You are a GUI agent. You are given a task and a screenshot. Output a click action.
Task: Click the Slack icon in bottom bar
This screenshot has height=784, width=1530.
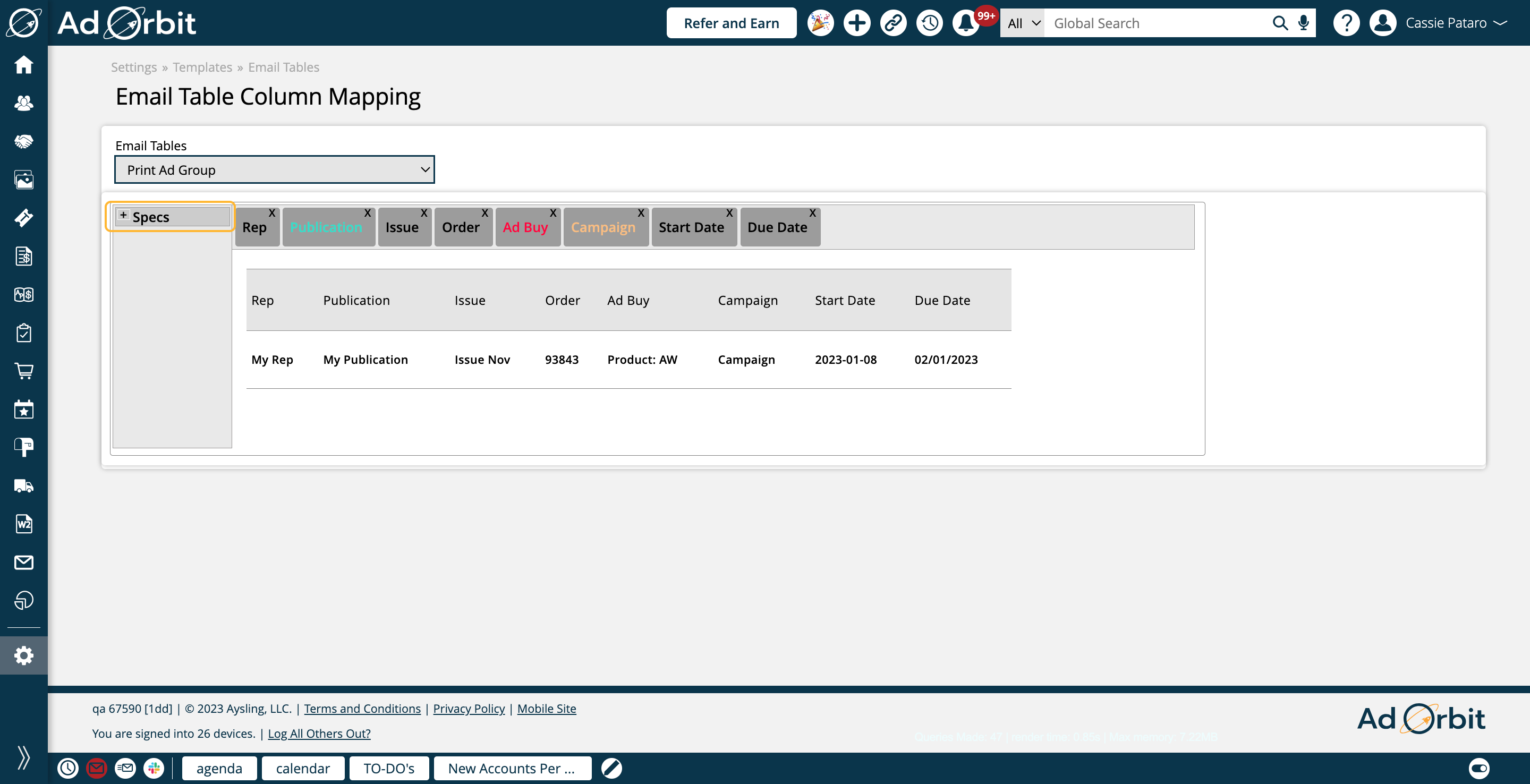[x=155, y=769]
